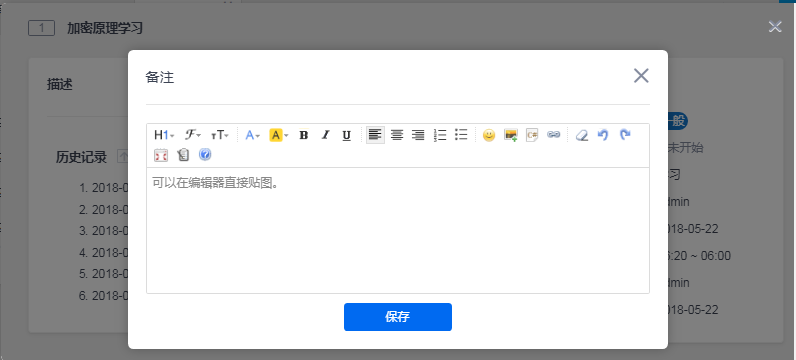Align text left

pos(375,135)
